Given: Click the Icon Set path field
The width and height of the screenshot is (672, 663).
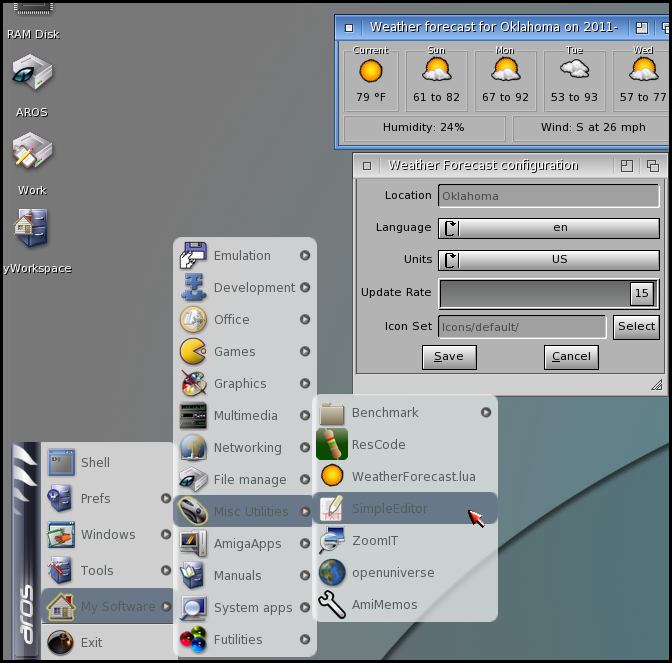Looking at the screenshot, I should point(522,327).
